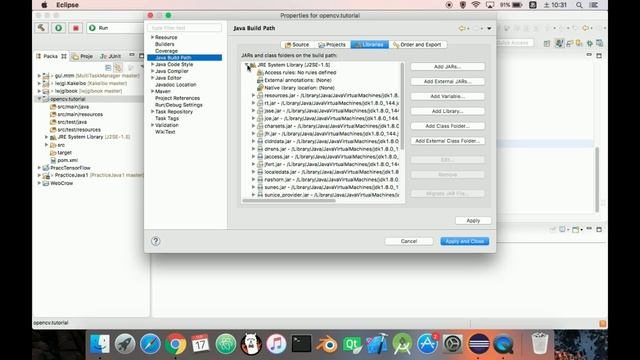Expand the Resource preferences category
The image size is (640, 360).
pos(152,37)
